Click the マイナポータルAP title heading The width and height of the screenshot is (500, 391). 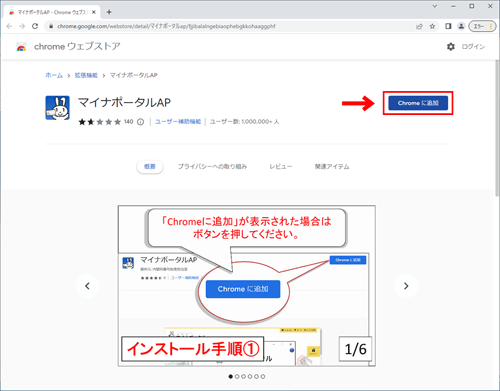point(124,102)
